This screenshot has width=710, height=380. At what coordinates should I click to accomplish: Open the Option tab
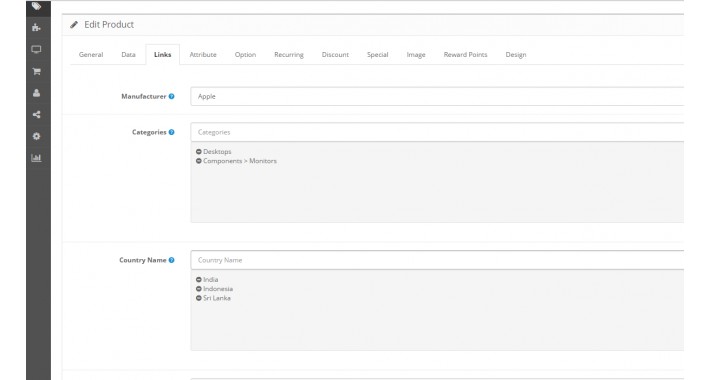[x=245, y=55]
